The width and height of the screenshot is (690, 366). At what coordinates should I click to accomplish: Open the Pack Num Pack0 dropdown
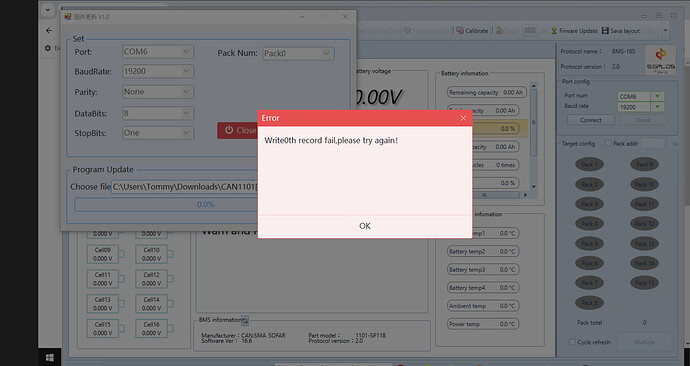[298, 53]
